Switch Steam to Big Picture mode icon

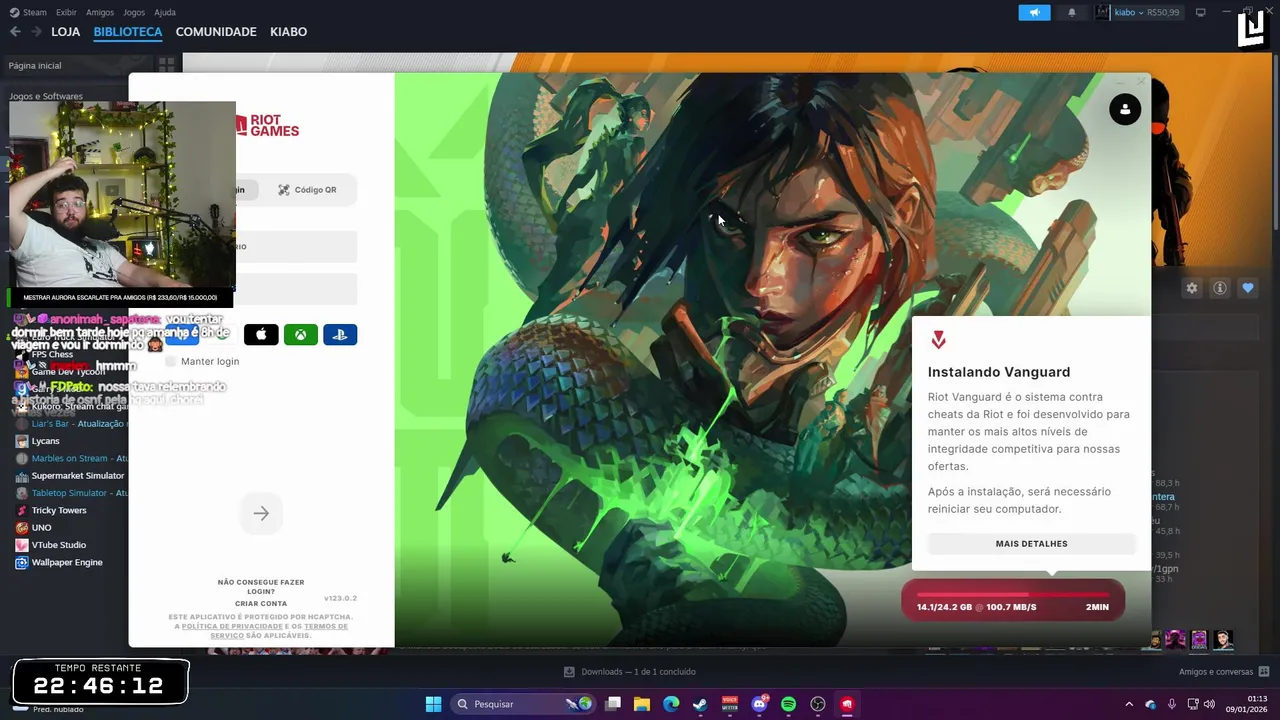pos(1201,12)
